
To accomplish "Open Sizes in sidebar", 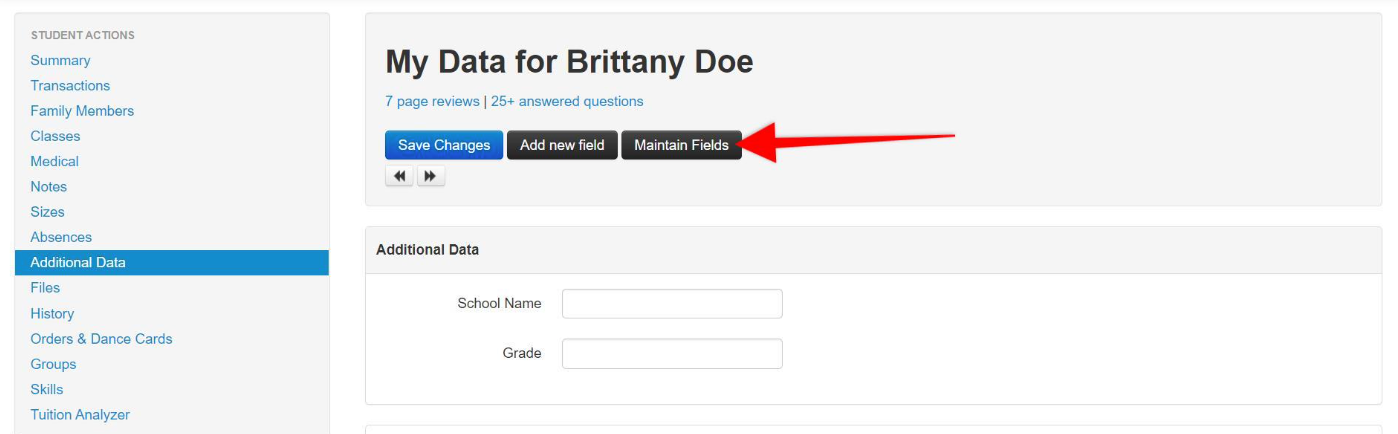I will click(47, 212).
